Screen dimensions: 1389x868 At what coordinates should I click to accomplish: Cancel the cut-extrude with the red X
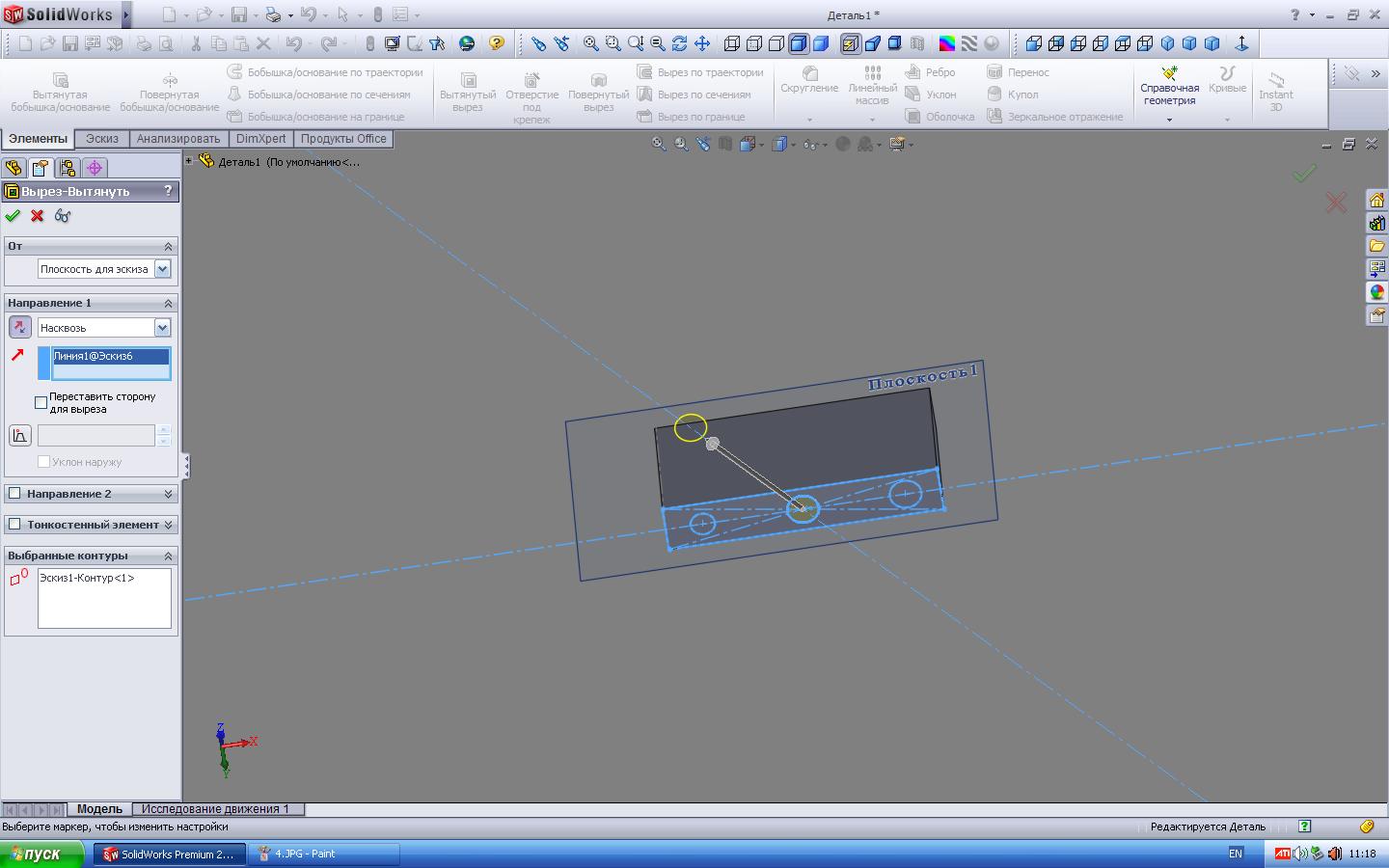pos(38,216)
